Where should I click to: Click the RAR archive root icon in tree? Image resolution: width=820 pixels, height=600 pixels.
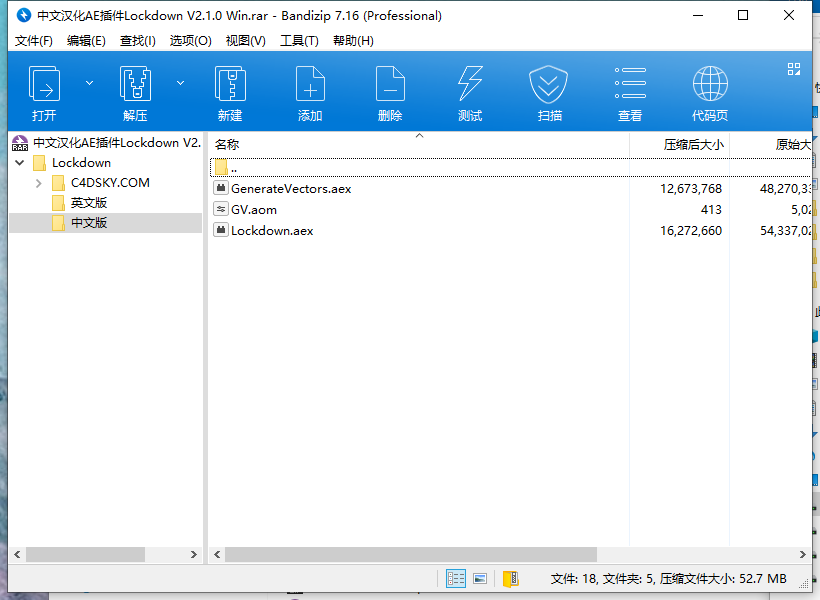20,143
